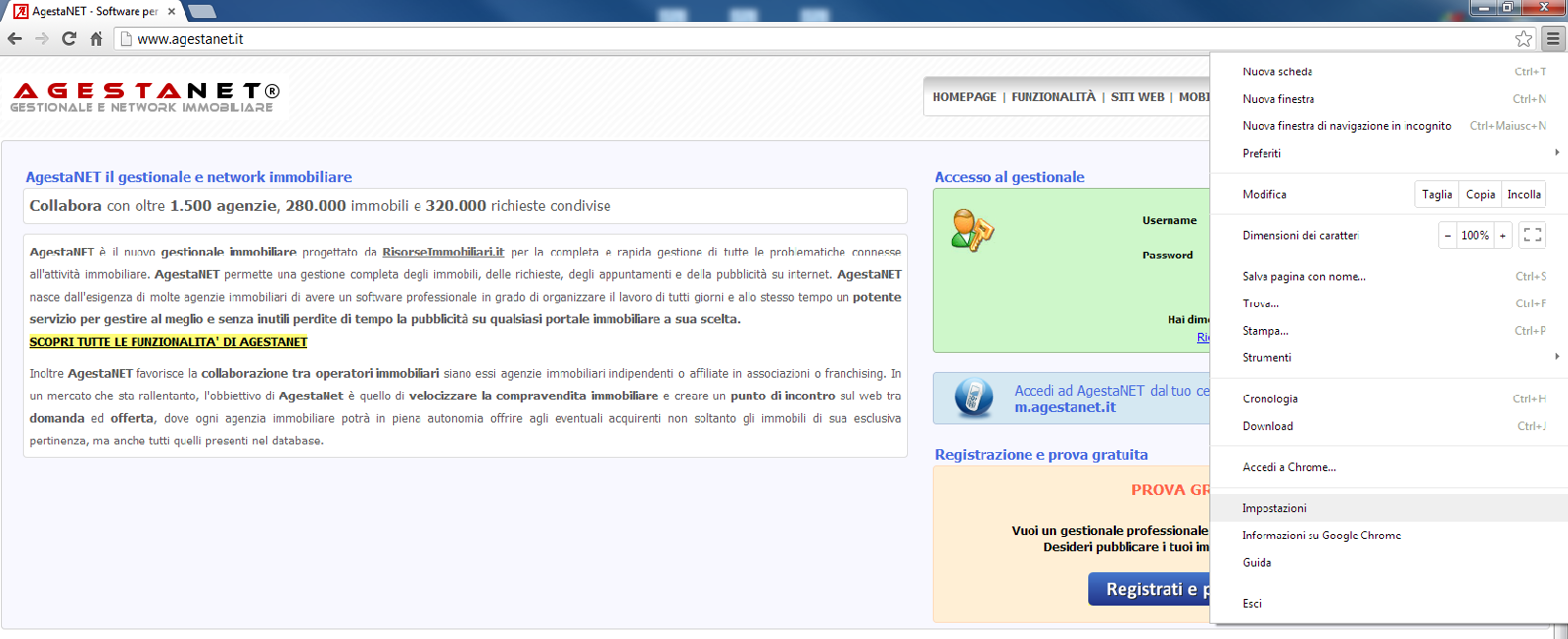Open the HOMEPAGE navigation link

click(x=964, y=97)
